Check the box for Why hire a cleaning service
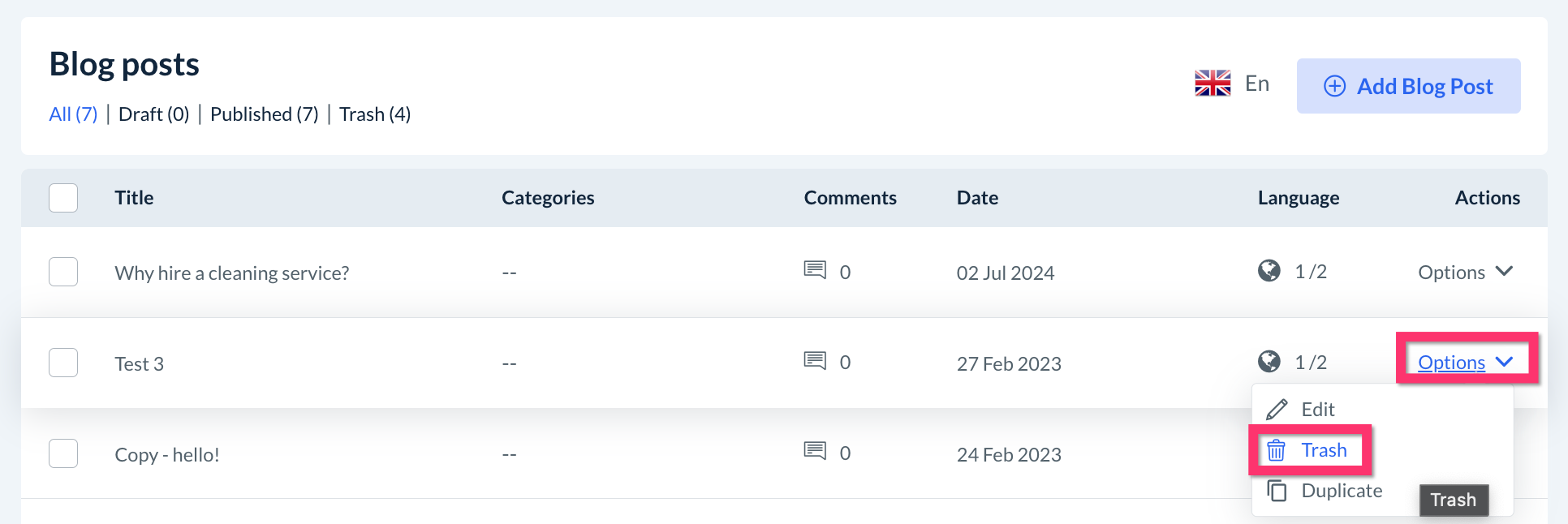Viewport: 1568px width, 524px height. pos(63,272)
